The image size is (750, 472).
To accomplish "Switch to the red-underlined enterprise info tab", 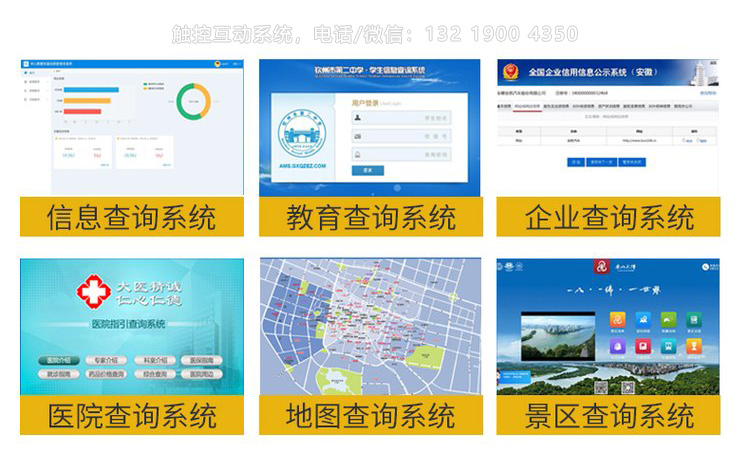I will pos(526,104).
